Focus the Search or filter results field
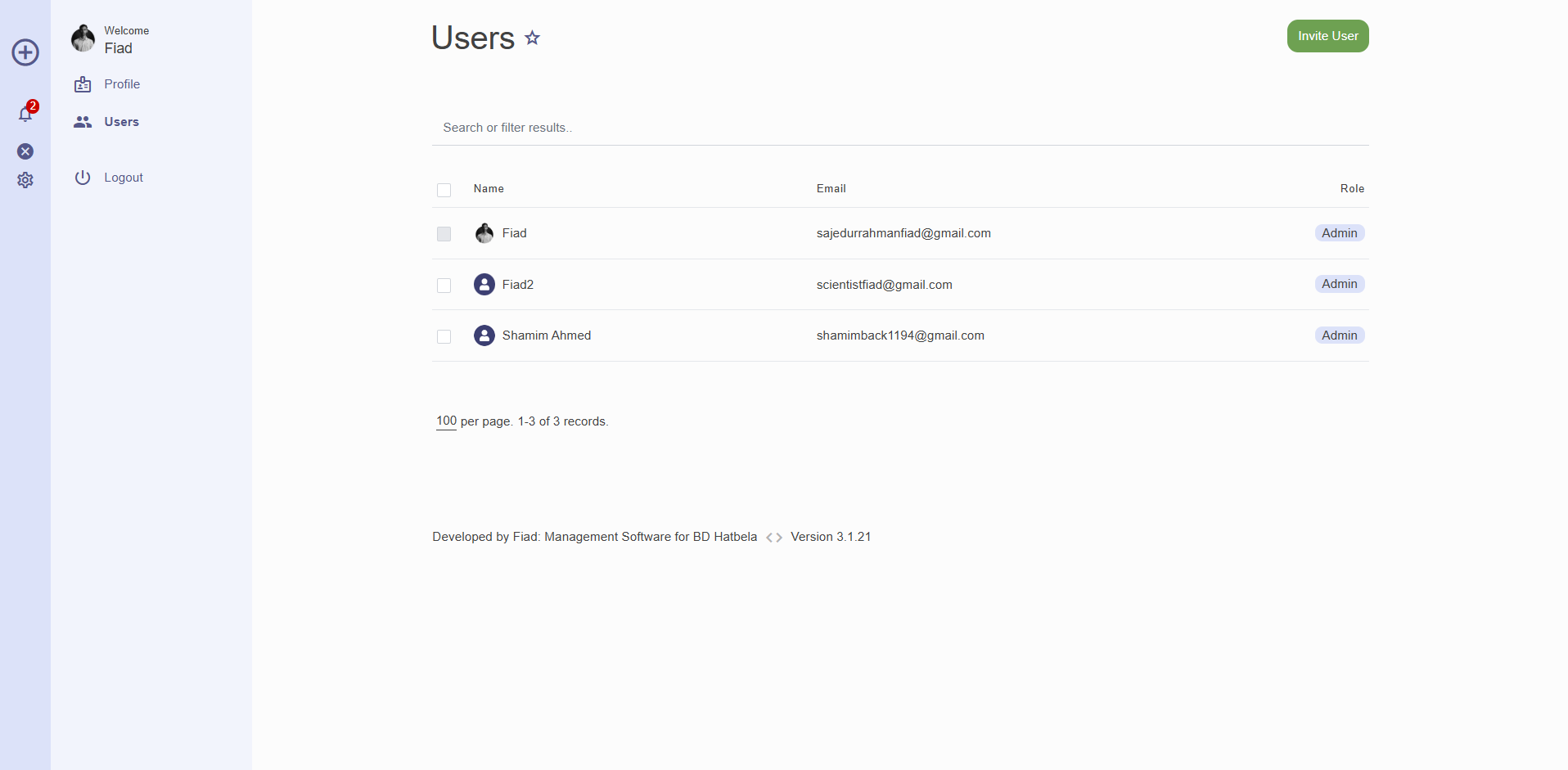This screenshot has width=1568, height=770. (x=899, y=128)
